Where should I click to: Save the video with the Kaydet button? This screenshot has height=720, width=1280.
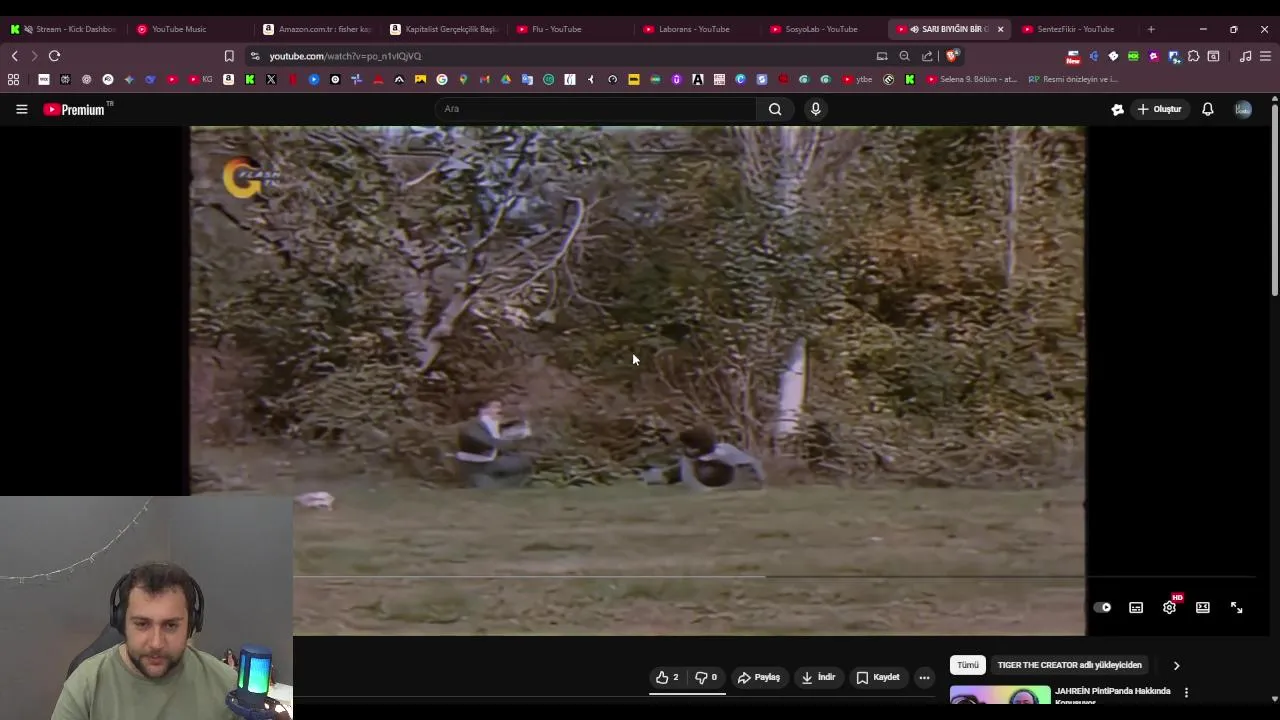pos(878,677)
